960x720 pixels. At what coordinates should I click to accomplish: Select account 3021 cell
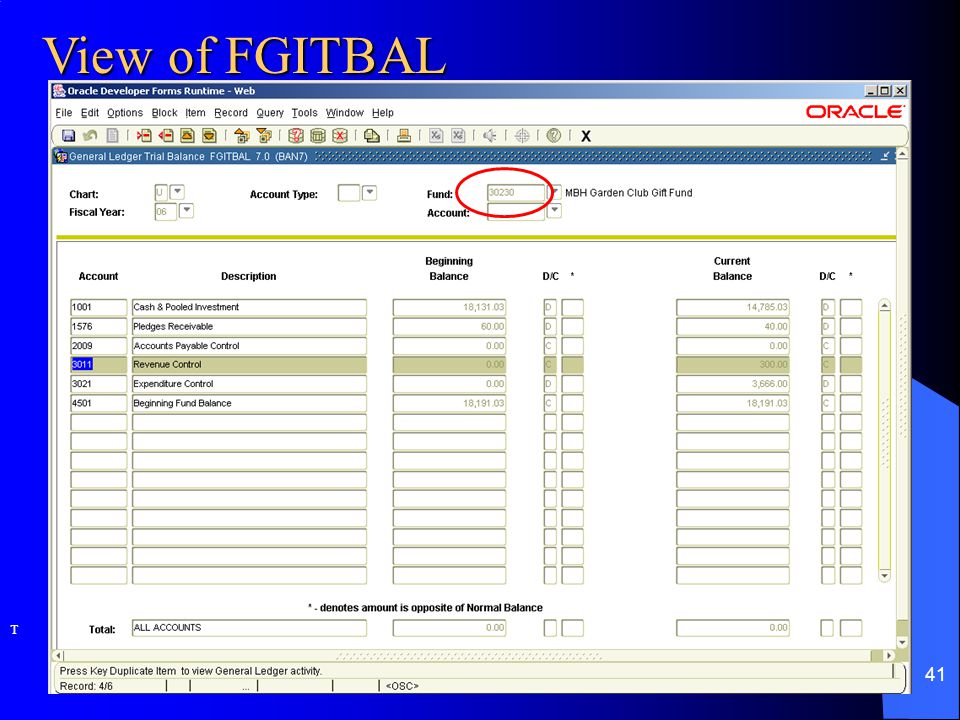(x=99, y=384)
